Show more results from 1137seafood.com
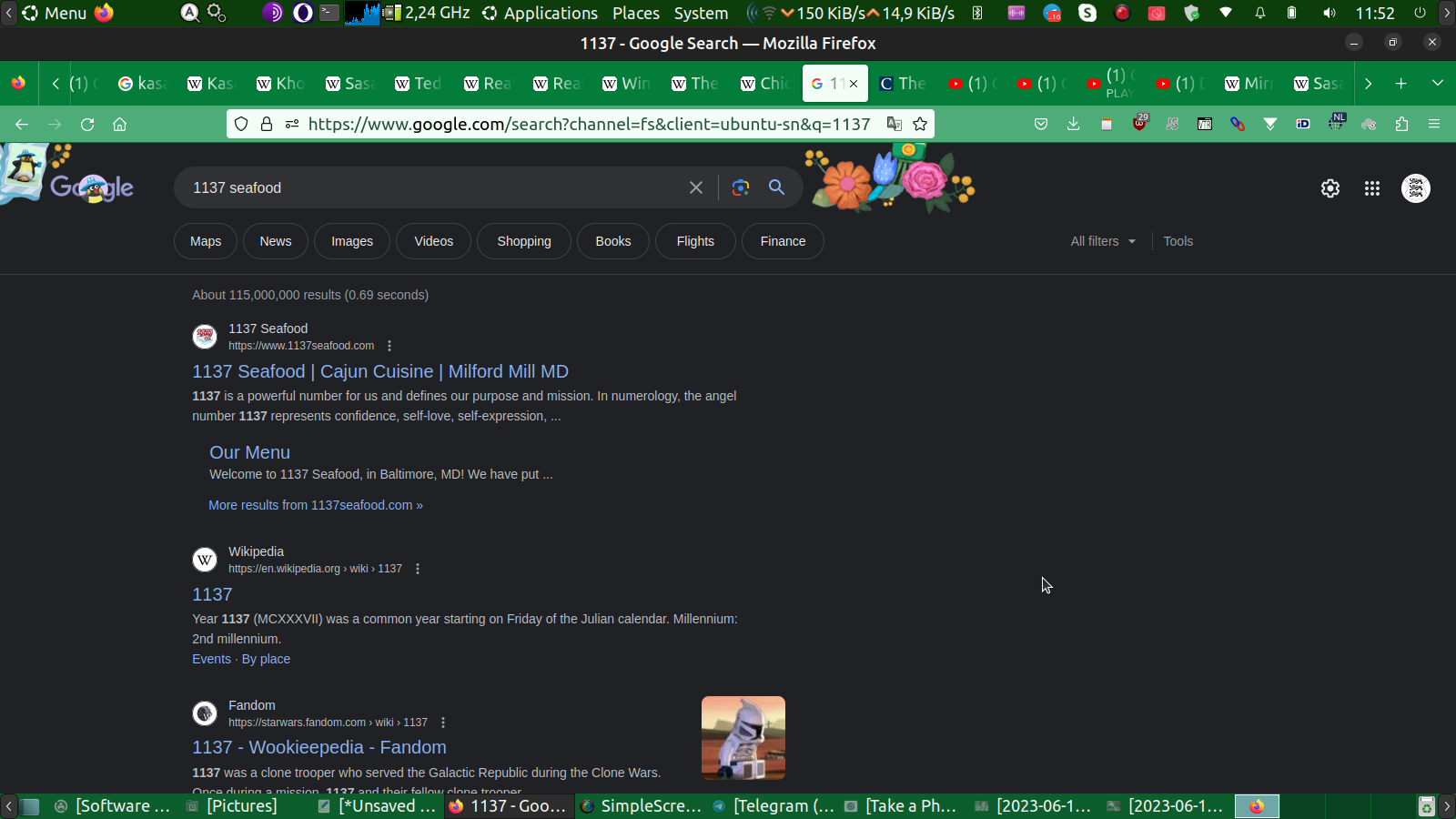The width and height of the screenshot is (1456, 819). click(316, 505)
